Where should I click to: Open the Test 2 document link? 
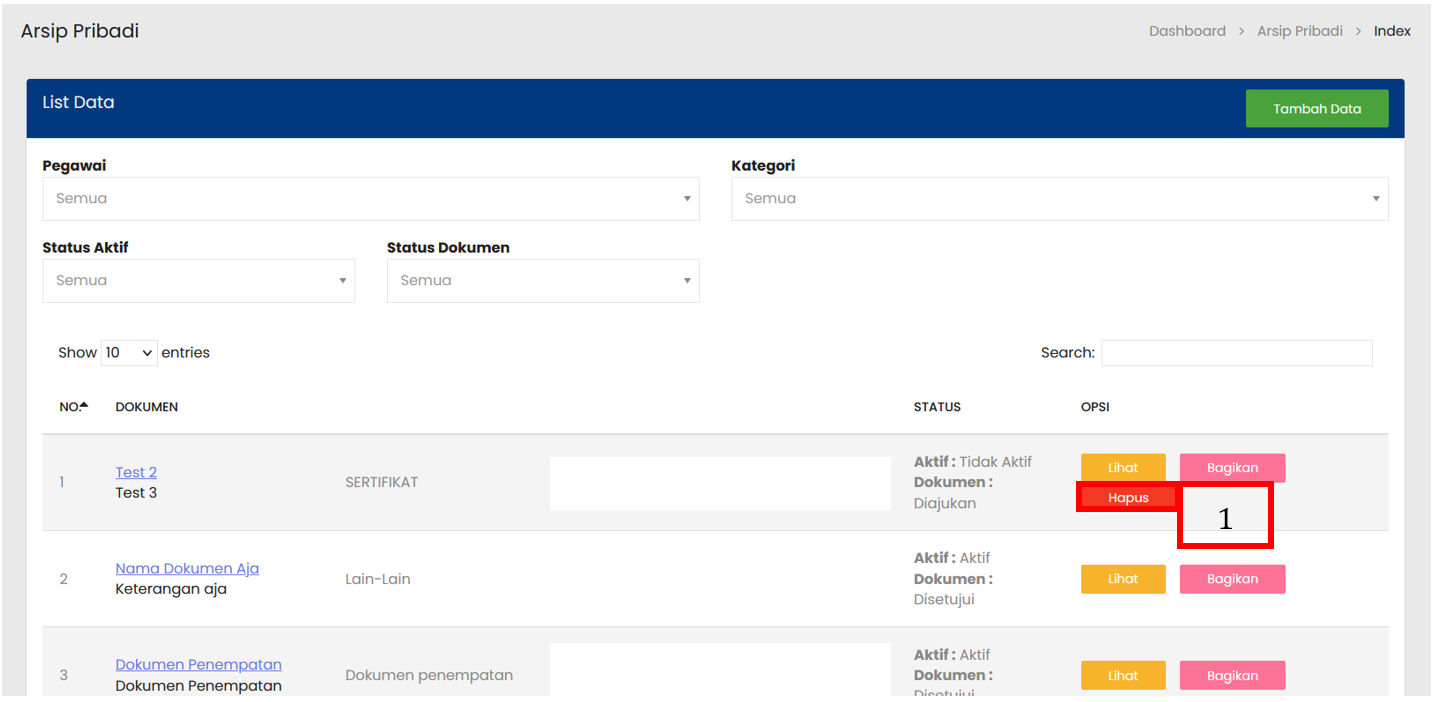click(136, 472)
